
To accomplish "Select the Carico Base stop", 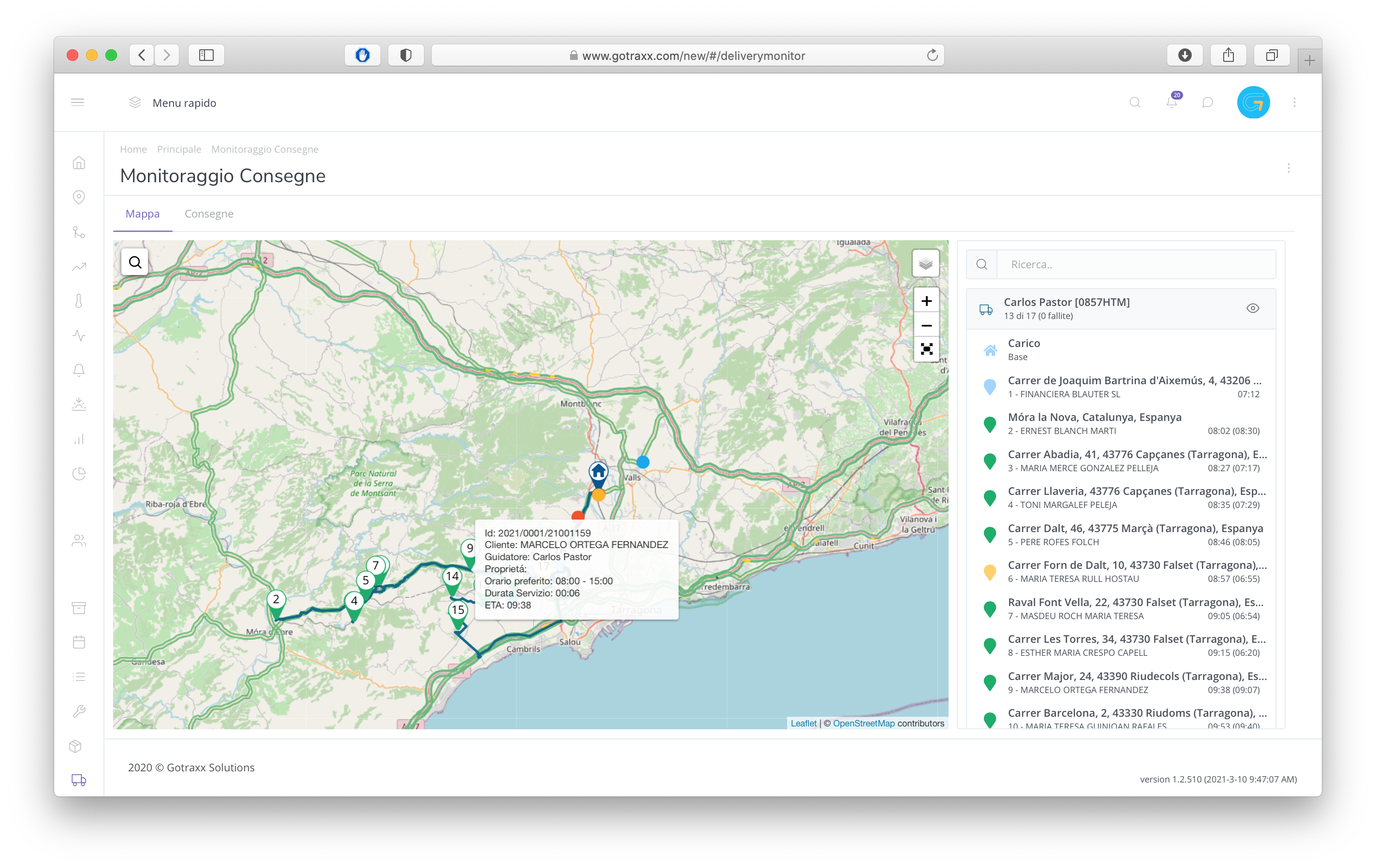I will pyautogui.click(x=1120, y=349).
